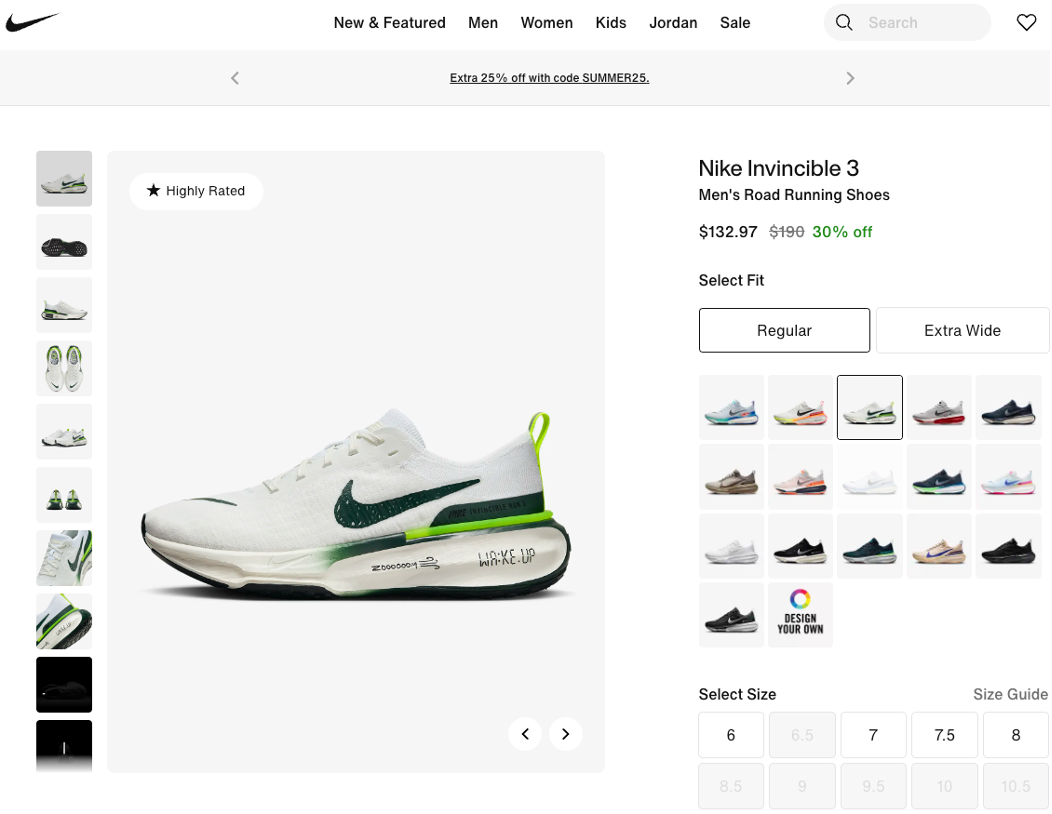
Task: Select the faded all-white colorway in second row
Action: 870,476
